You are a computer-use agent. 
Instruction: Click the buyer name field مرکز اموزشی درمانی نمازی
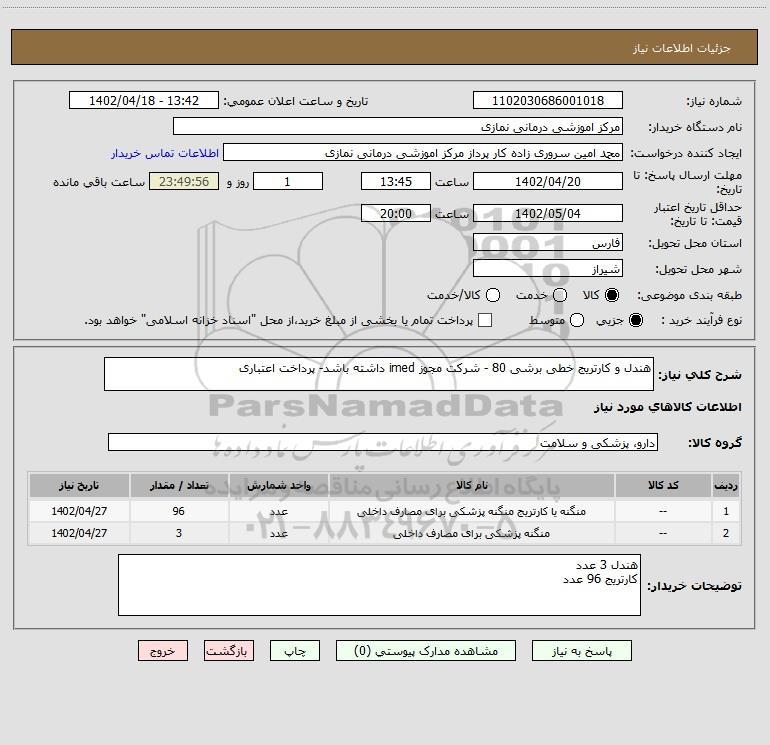[x=398, y=126]
